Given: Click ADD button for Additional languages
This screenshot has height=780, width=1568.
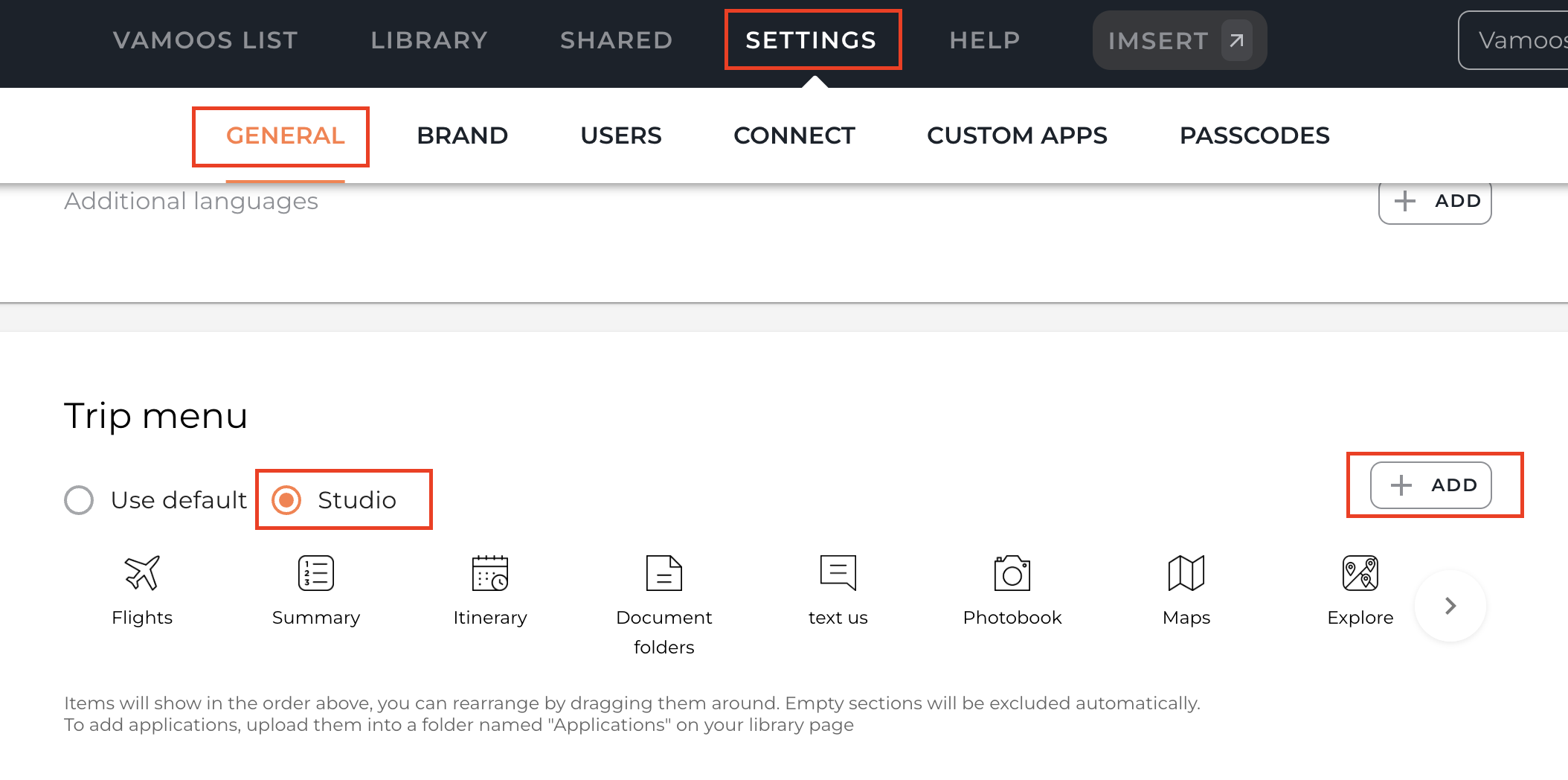Looking at the screenshot, I should (1435, 201).
